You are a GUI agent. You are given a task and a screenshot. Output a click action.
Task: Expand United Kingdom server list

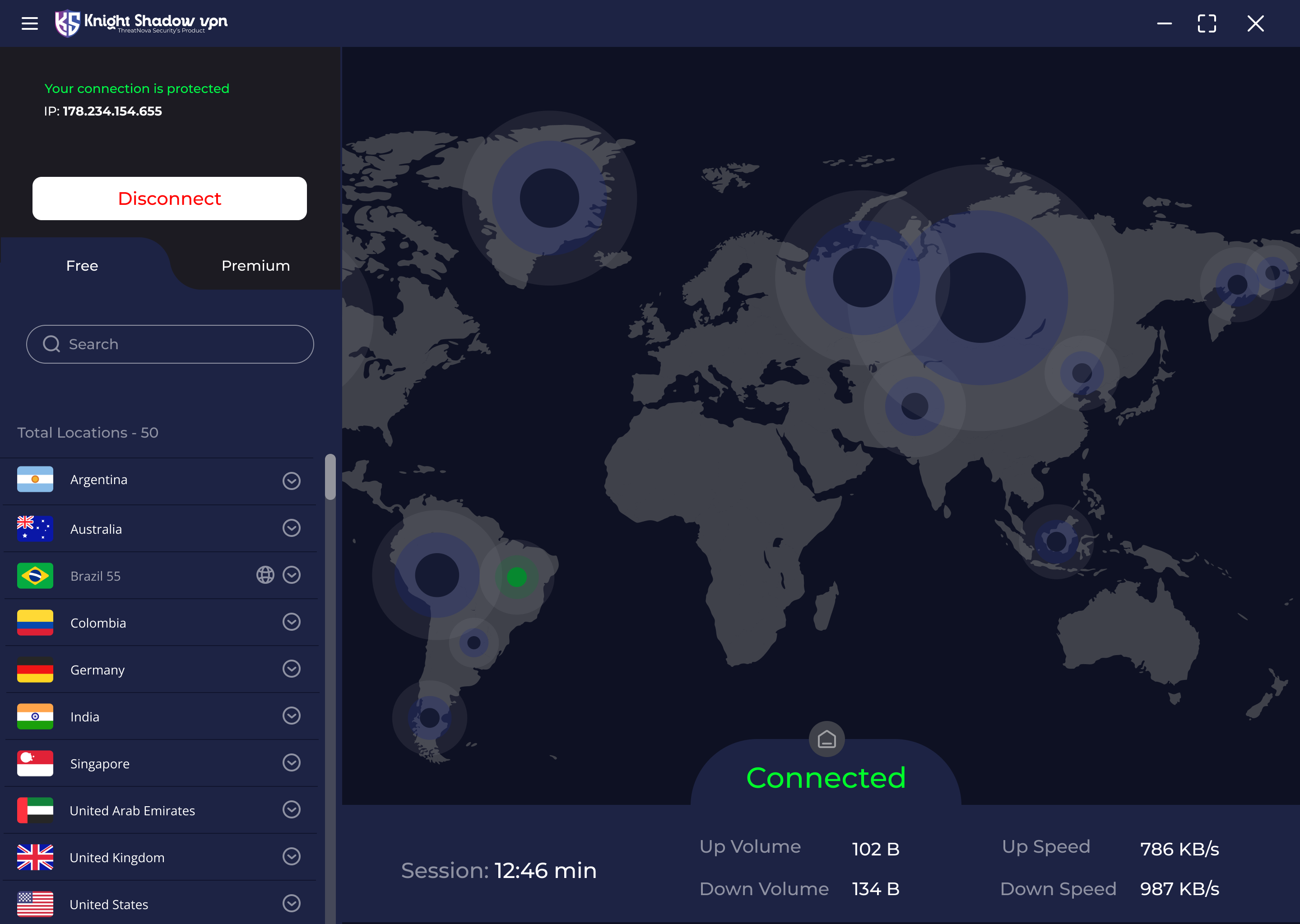point(292,856)
